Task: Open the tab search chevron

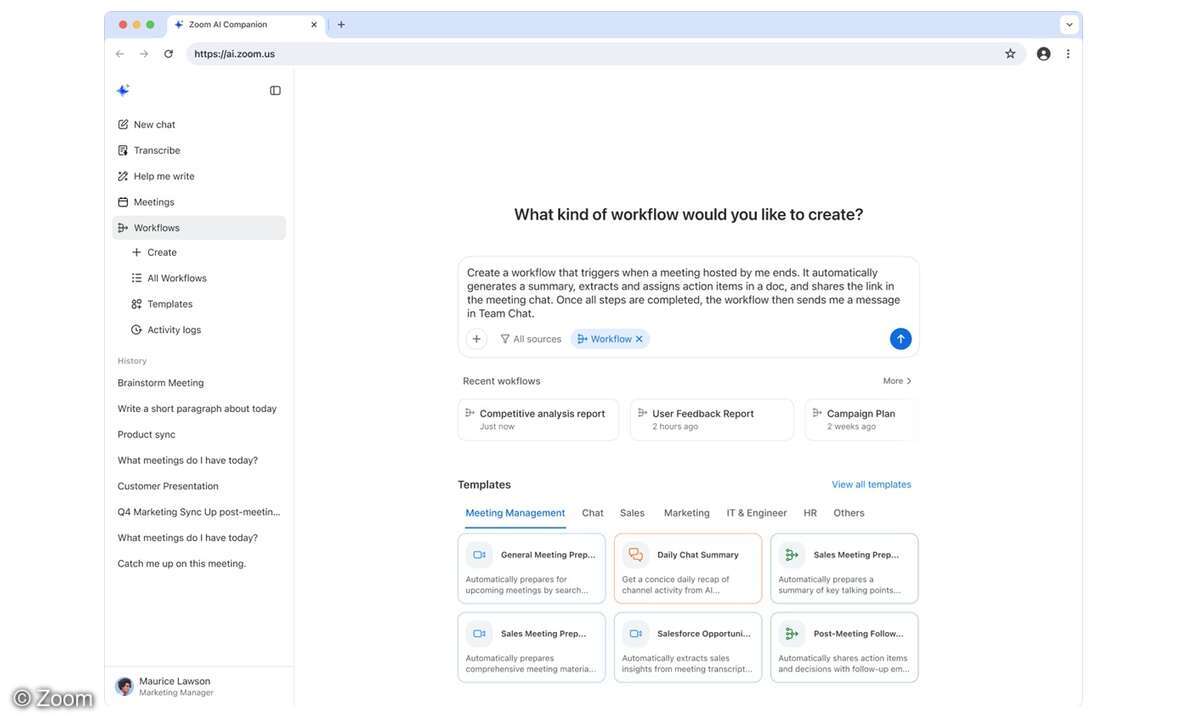Action: pos(1069,24)
